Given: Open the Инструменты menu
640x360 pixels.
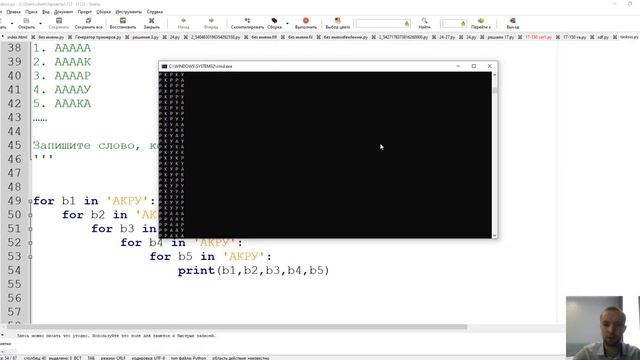Looking at the screenshot, I should [x=129, y=12].
